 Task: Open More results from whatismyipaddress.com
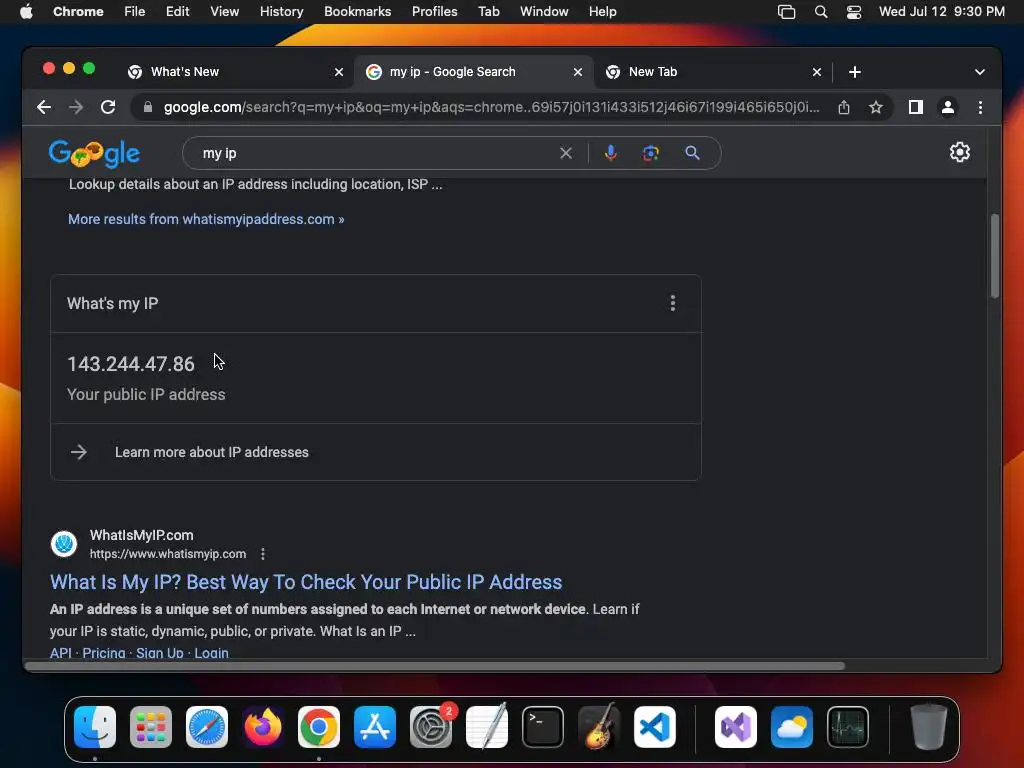tap(206, 219)
